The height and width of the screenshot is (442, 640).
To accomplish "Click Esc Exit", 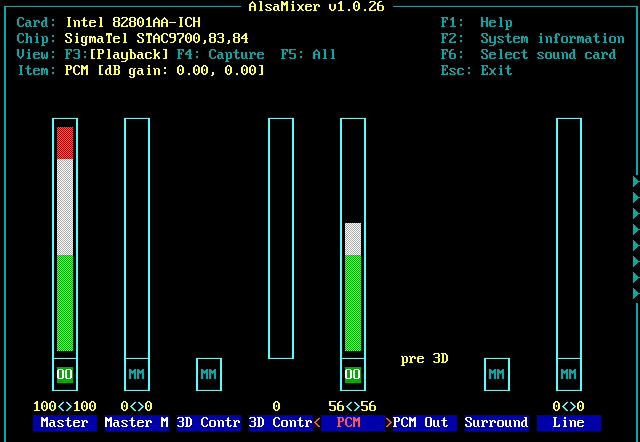I will tap(476, 71).
